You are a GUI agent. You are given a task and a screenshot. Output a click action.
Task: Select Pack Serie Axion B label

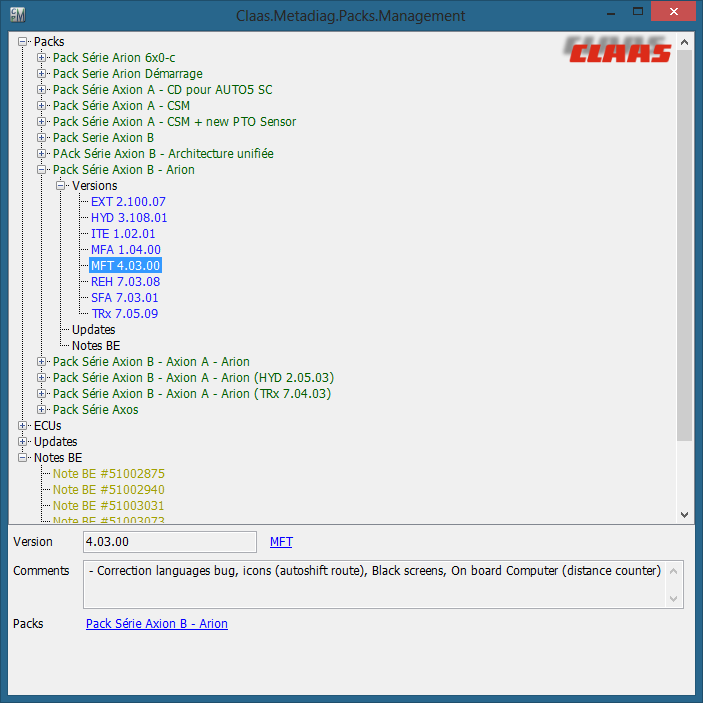104,138
